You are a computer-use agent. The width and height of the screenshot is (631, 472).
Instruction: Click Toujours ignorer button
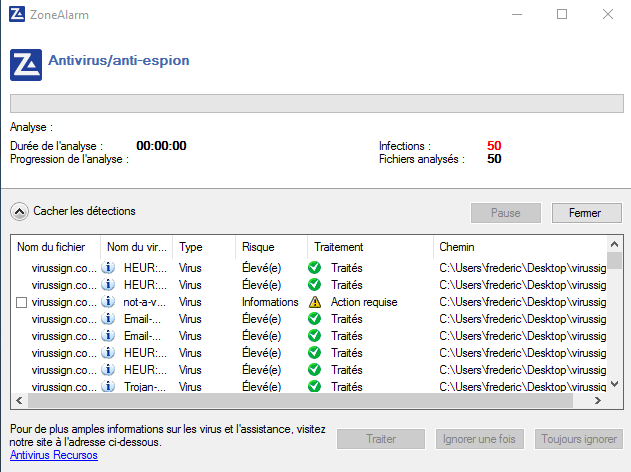(579, 439)
